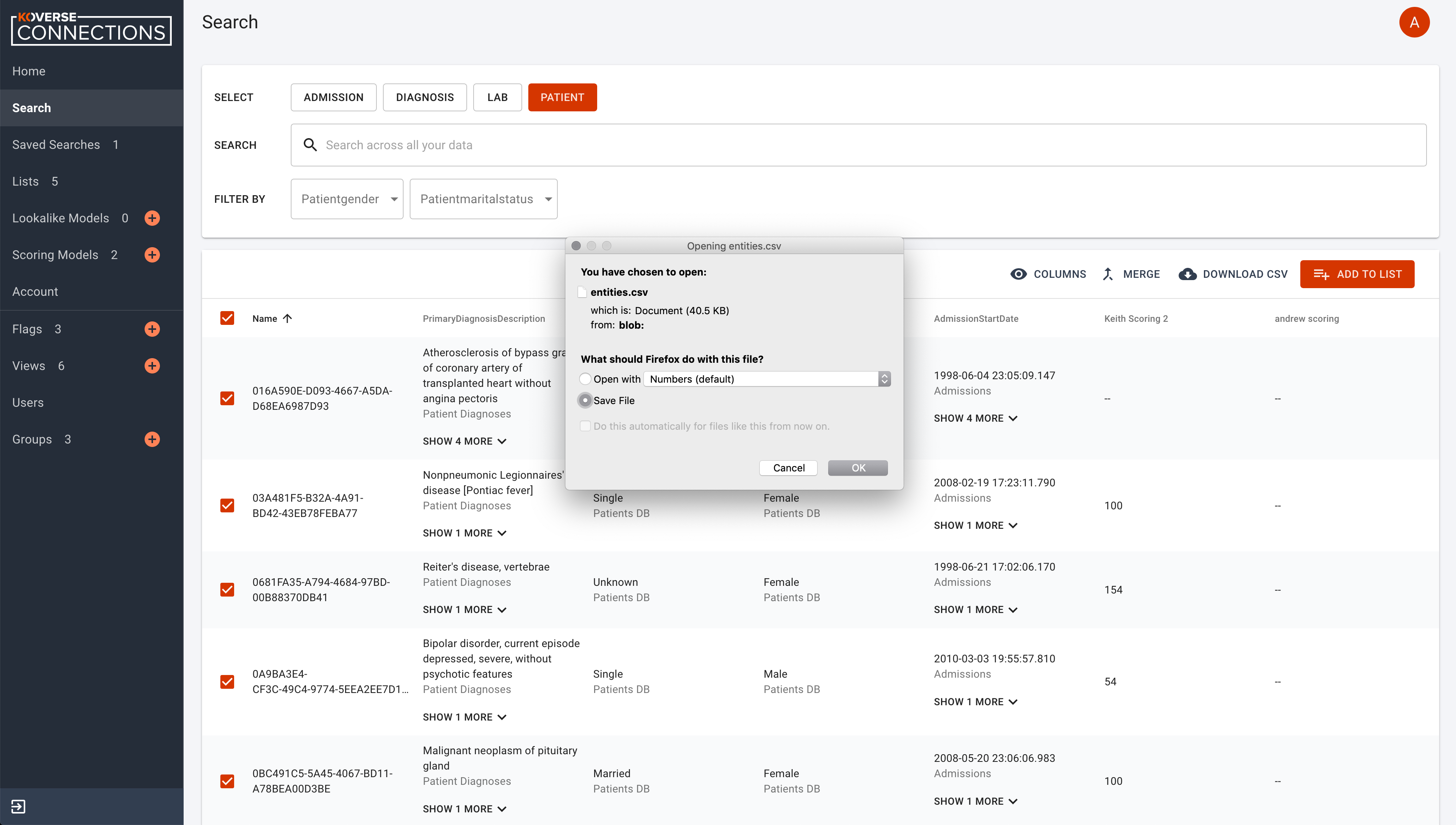The image size is (1456, 825).
Task: Select the Diagnosis entity type
Action: (425, 98)
